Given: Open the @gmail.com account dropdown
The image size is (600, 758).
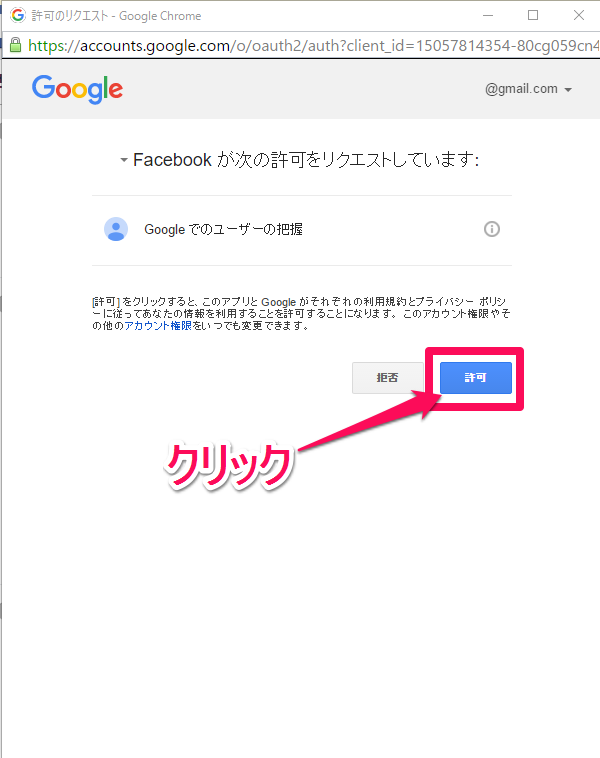Looking at the screenshot, I should pyautogui.click(x=528, y=89).
